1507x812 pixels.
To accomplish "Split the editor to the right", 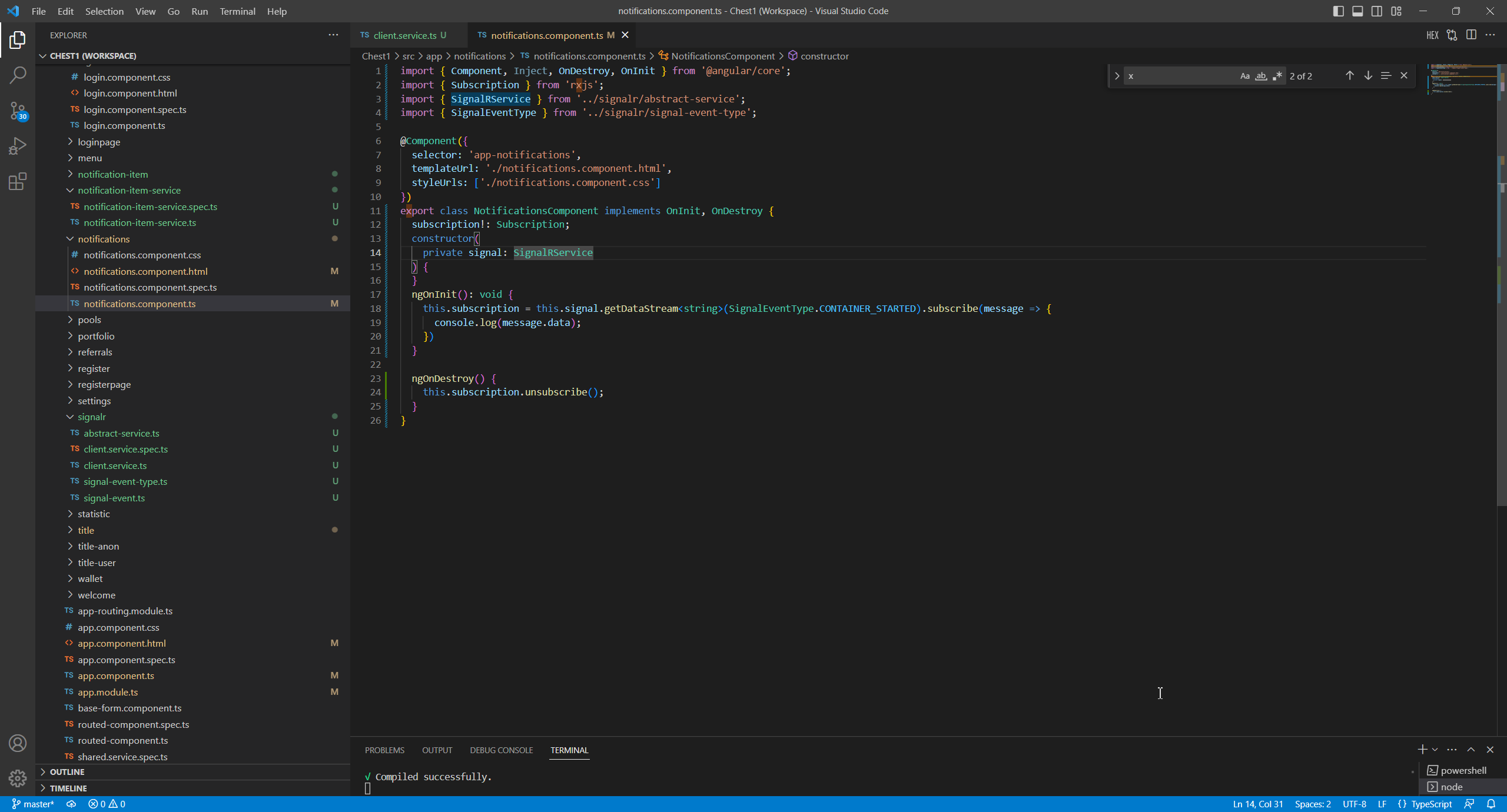I will tap(1471, 35).
